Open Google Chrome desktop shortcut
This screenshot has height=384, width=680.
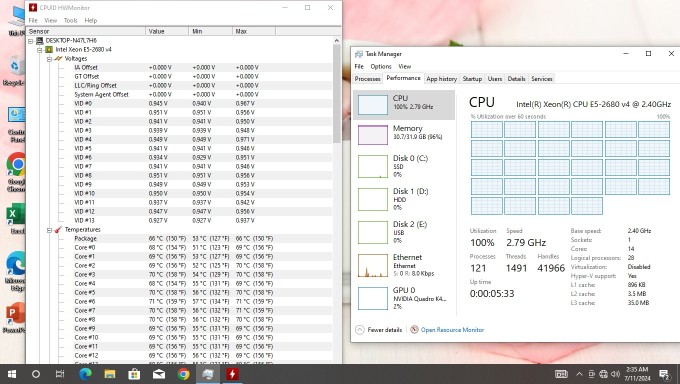click(x=16, y=172)
